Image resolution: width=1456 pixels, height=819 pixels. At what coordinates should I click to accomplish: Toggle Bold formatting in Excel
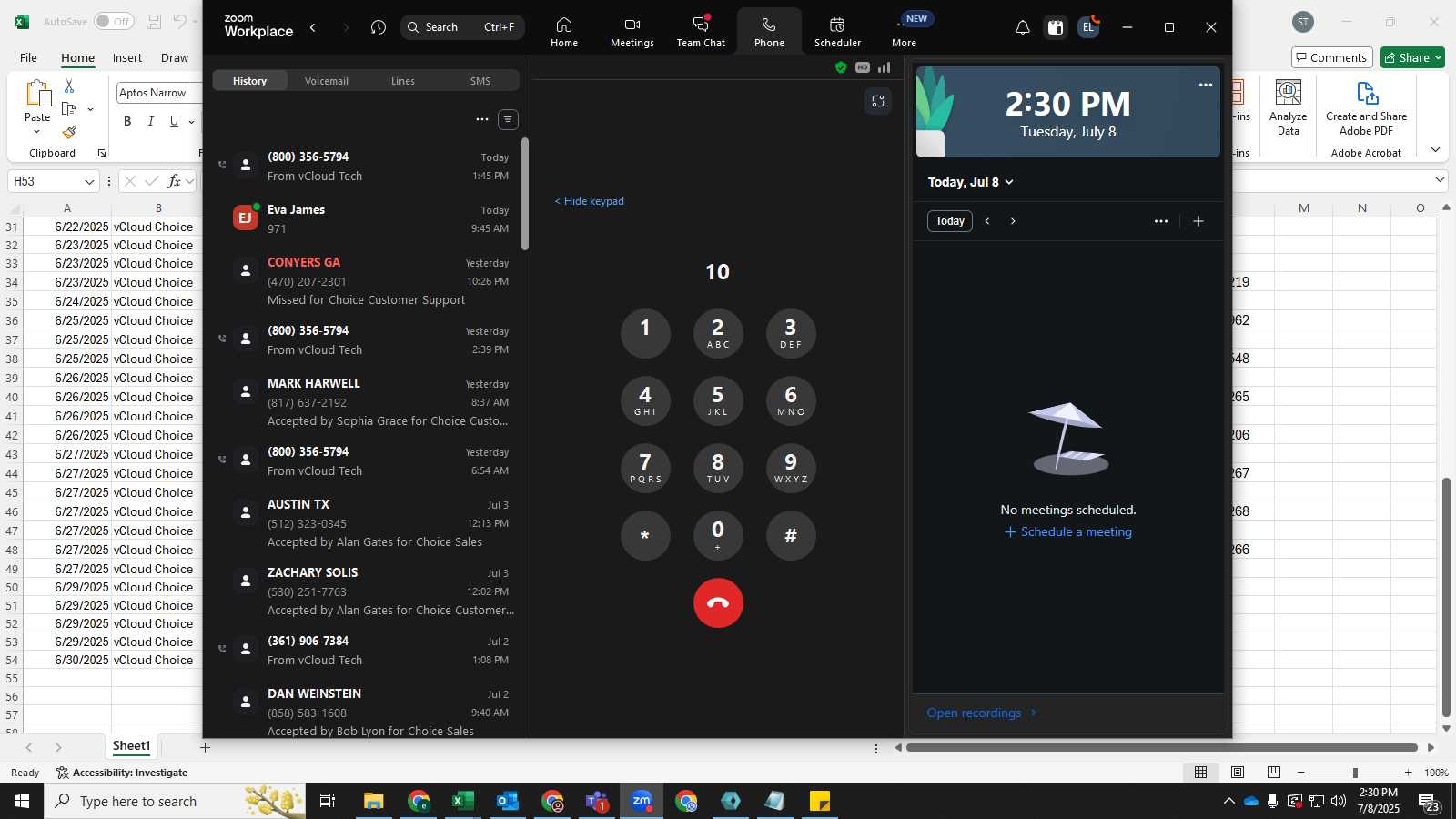point(127,121)
